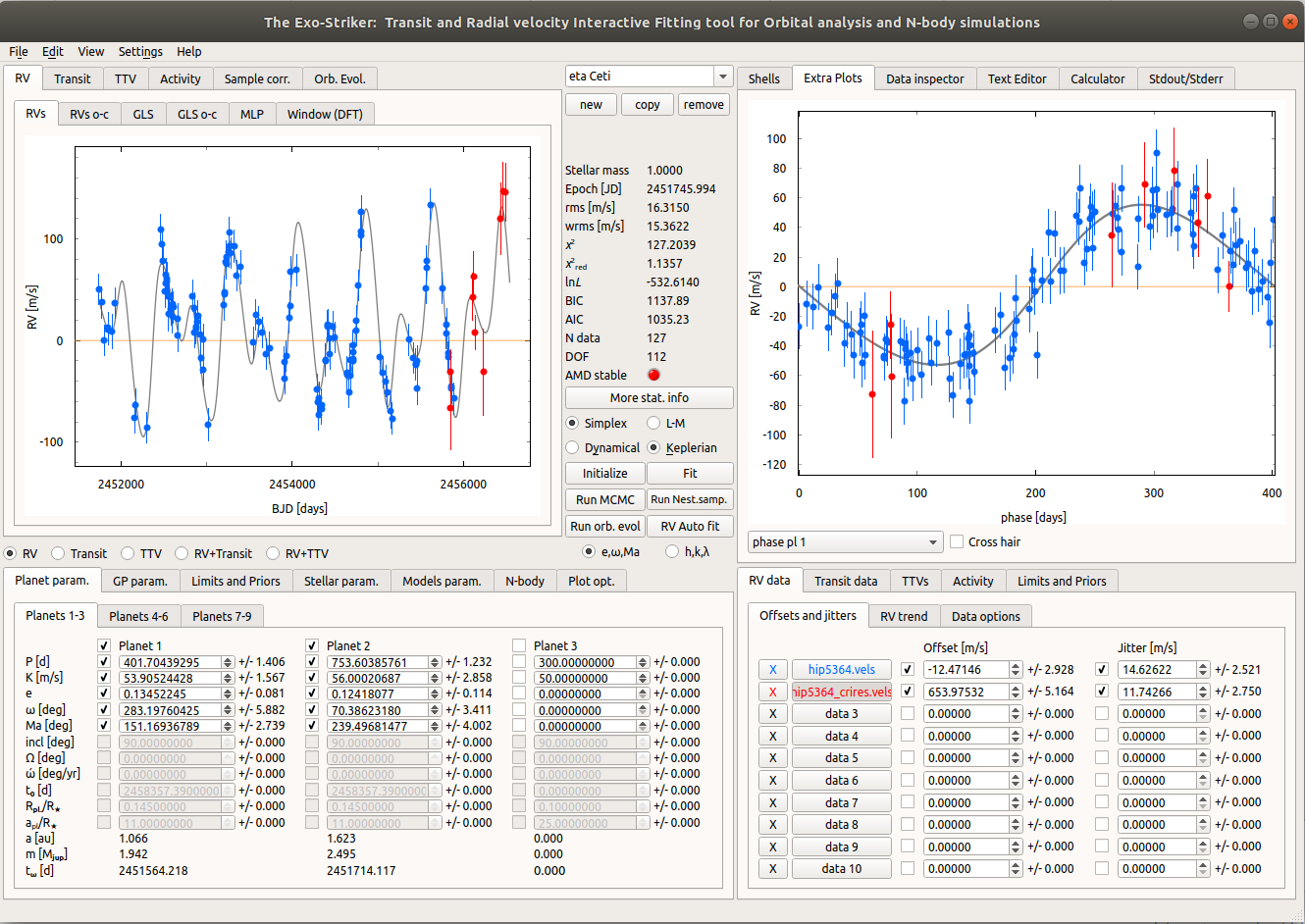Enable the Cross hair option for the phase plot
This screenshot has height=924, width=1305.
pyautogui.click(x=956, y=541)
